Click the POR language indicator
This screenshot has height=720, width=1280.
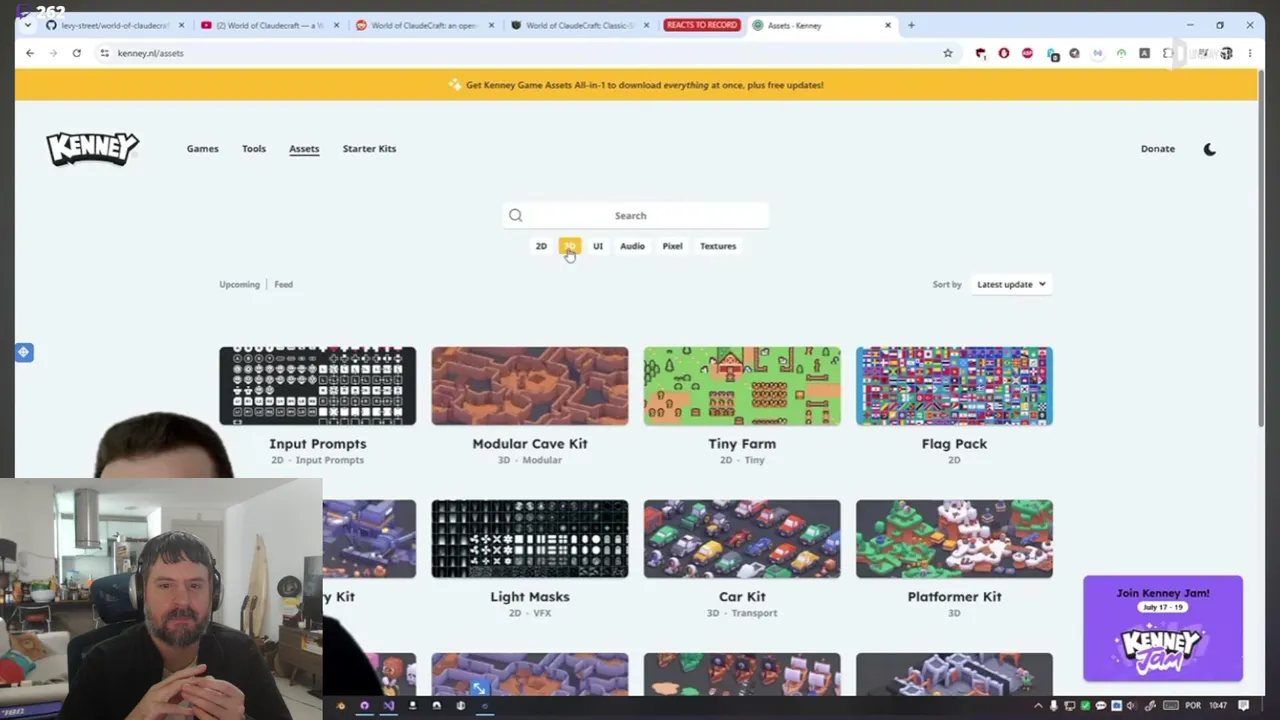point(1193,706)
